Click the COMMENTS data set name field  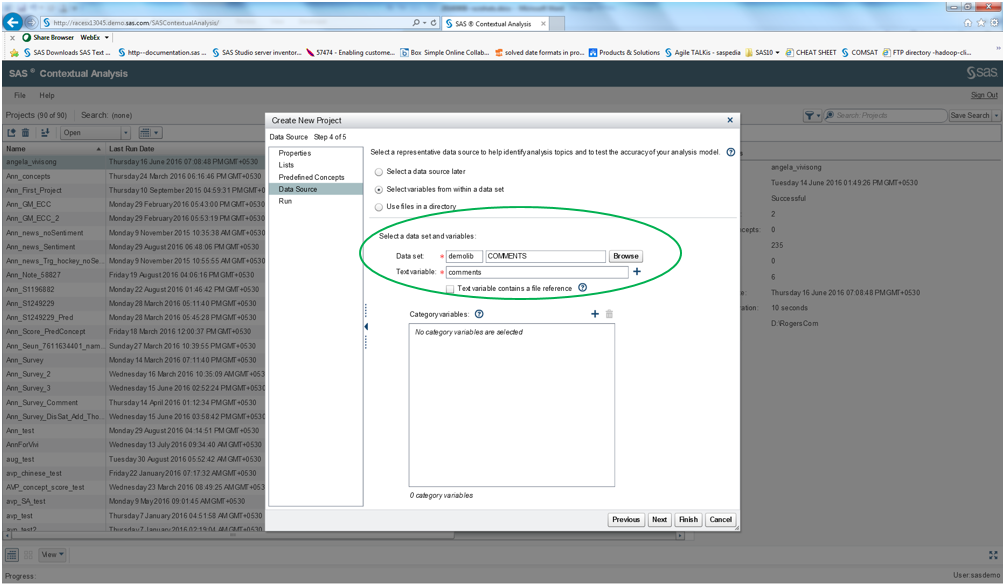pyautogui.click(x=545, y=256)
